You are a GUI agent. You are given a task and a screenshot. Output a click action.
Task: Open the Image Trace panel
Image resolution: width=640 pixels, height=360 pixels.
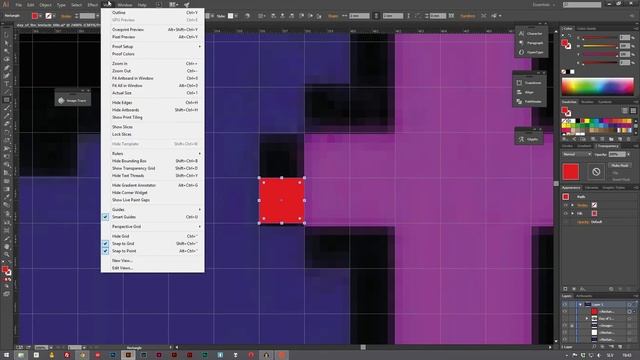click(73, 100)
